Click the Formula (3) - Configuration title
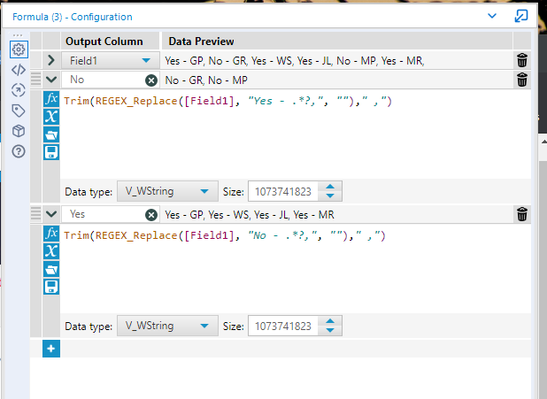 [x=72, y=17]
